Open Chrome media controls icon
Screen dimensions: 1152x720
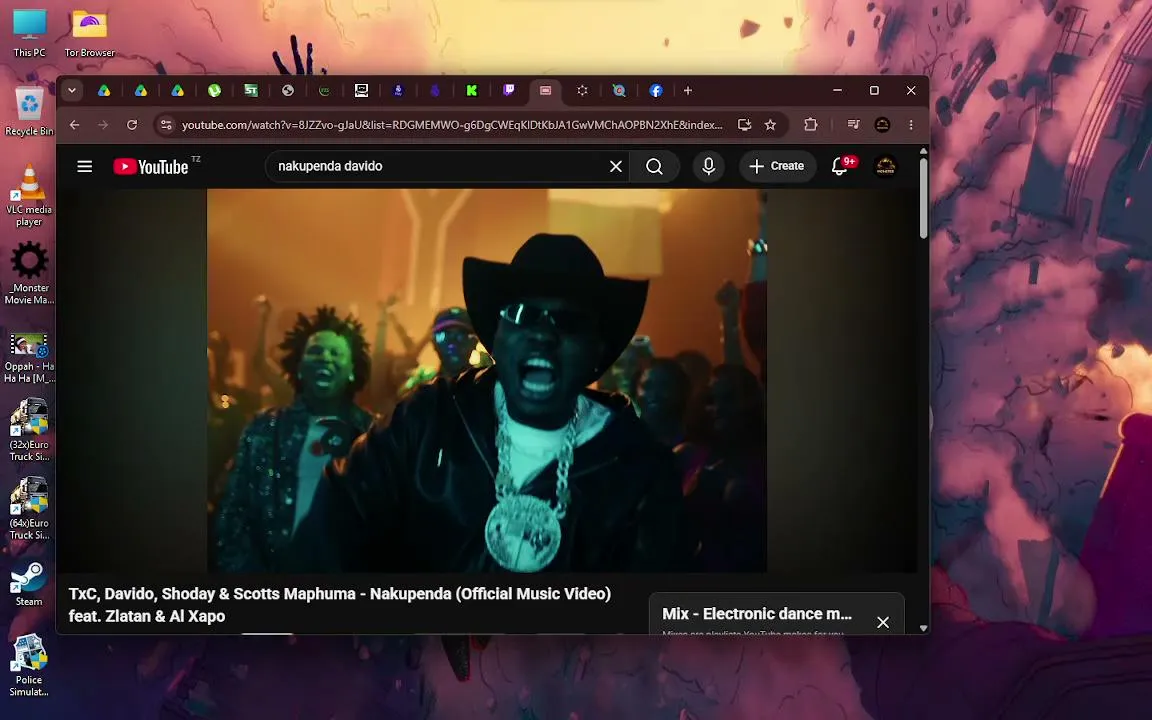coord(853,125)
